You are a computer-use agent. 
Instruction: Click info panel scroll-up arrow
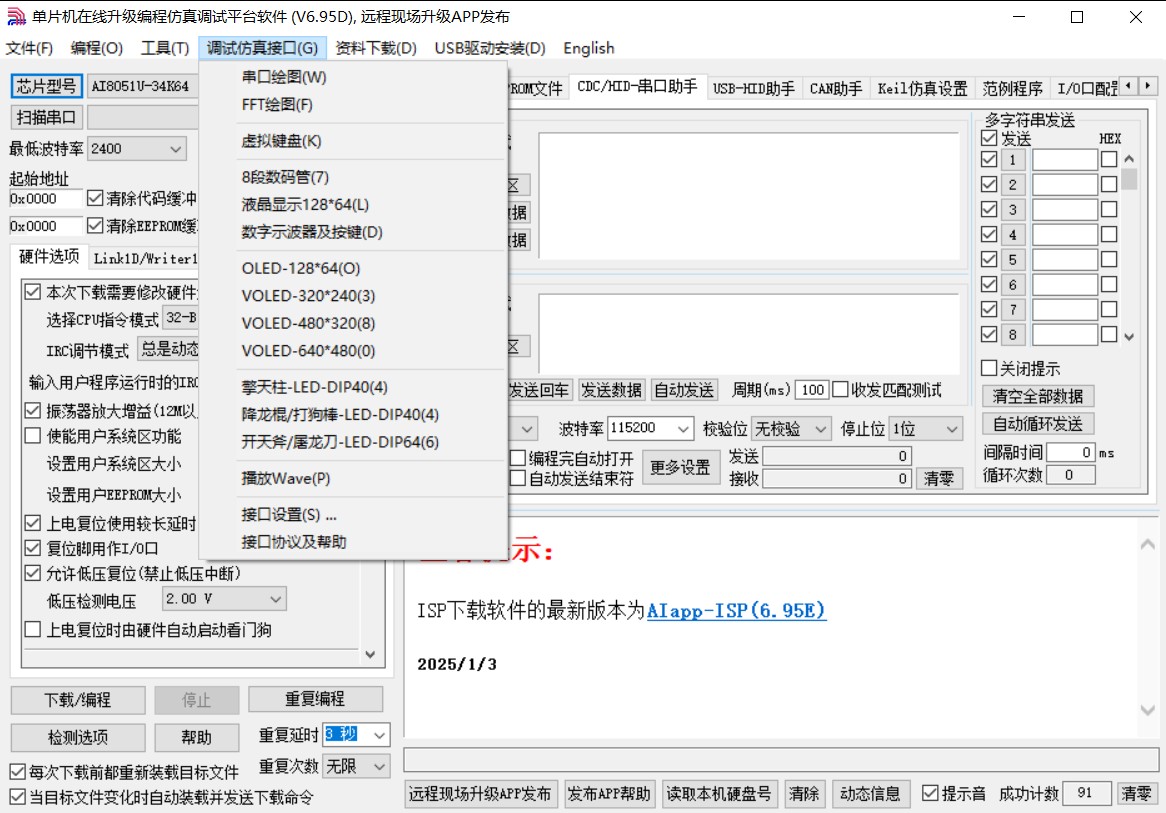(x=1147, y=544)
